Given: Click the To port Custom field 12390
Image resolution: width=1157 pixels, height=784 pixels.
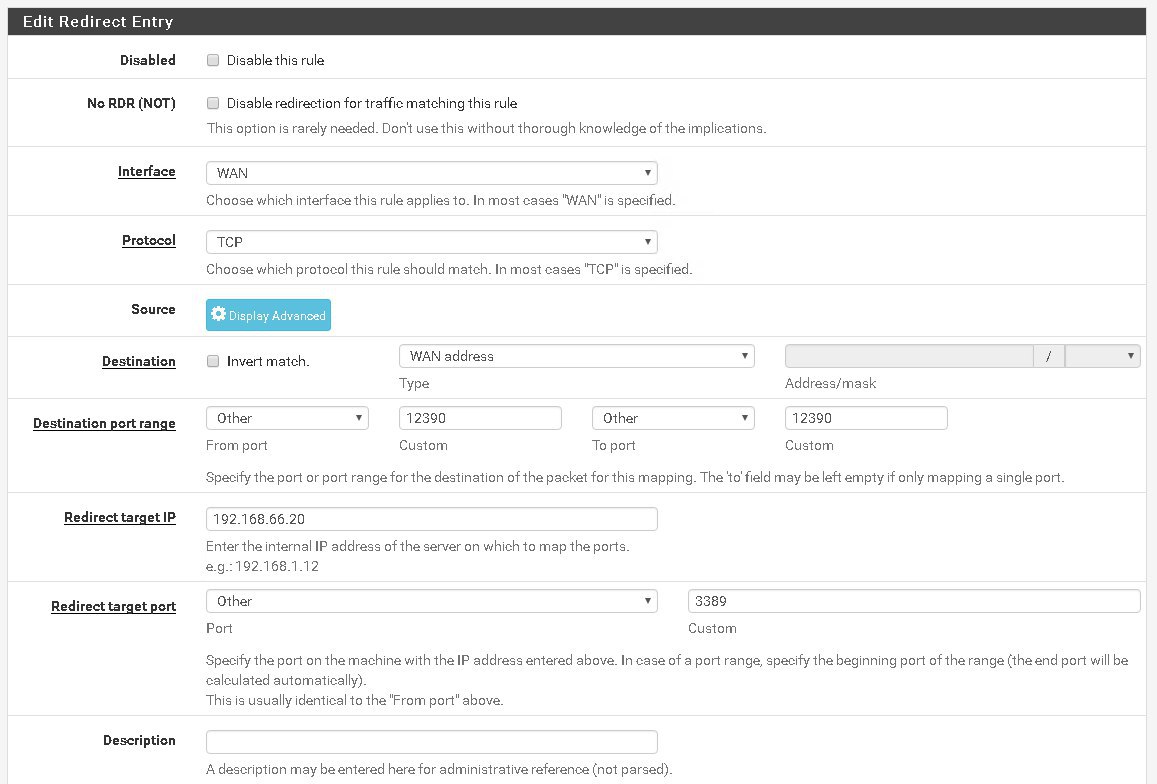Looking at the screenshot, I should click(x=866, y=418).
